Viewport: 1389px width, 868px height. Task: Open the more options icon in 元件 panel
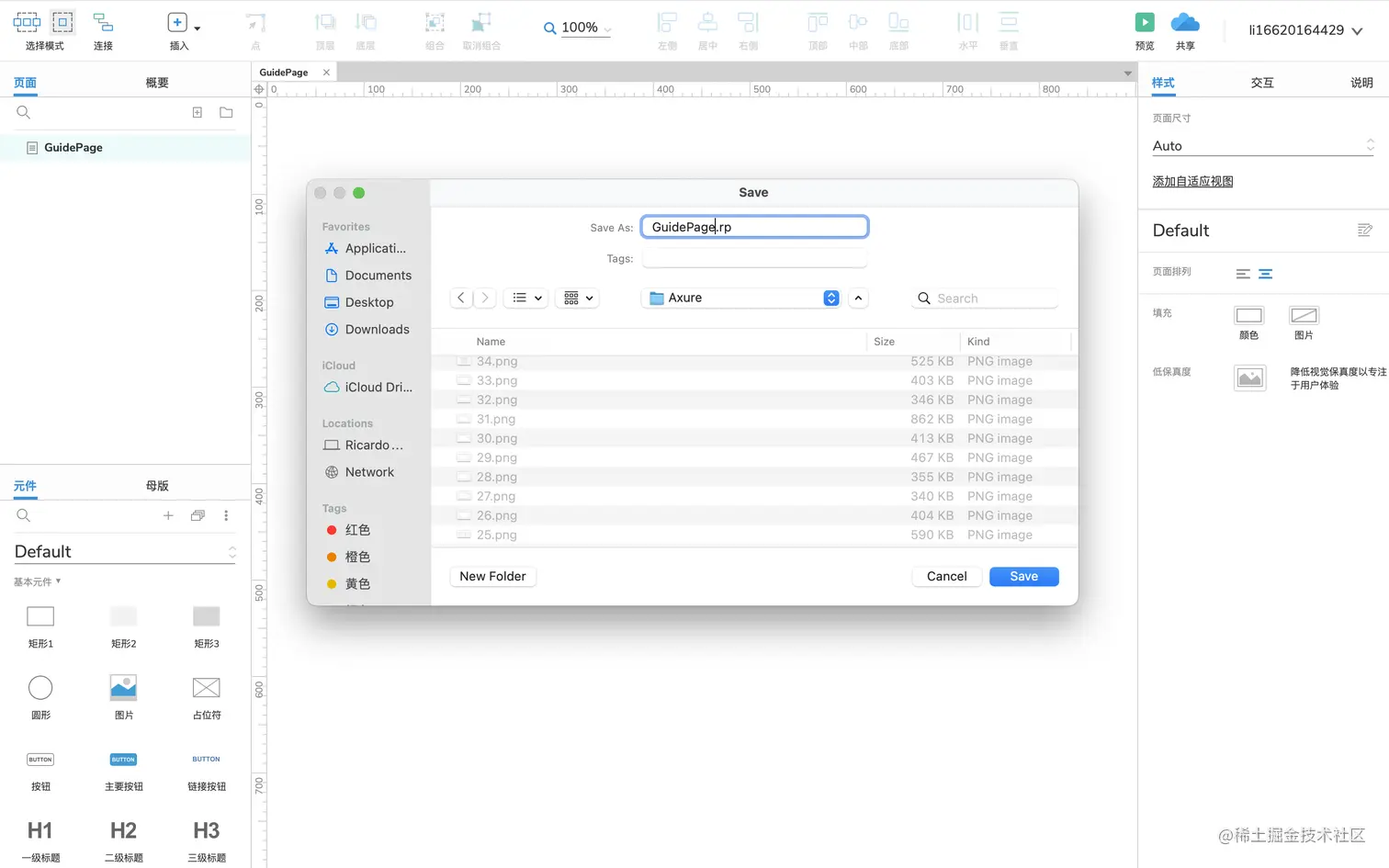[x=226, y=515]
